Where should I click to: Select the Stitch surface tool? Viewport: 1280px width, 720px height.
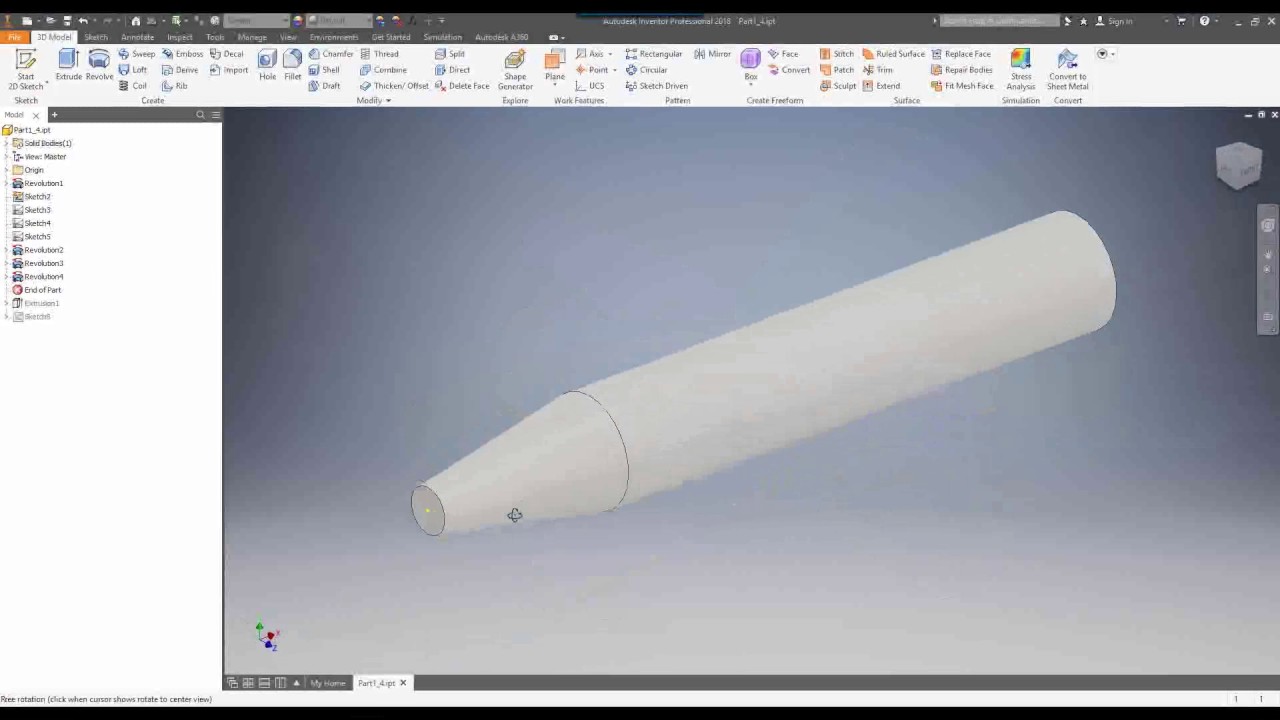837,54
